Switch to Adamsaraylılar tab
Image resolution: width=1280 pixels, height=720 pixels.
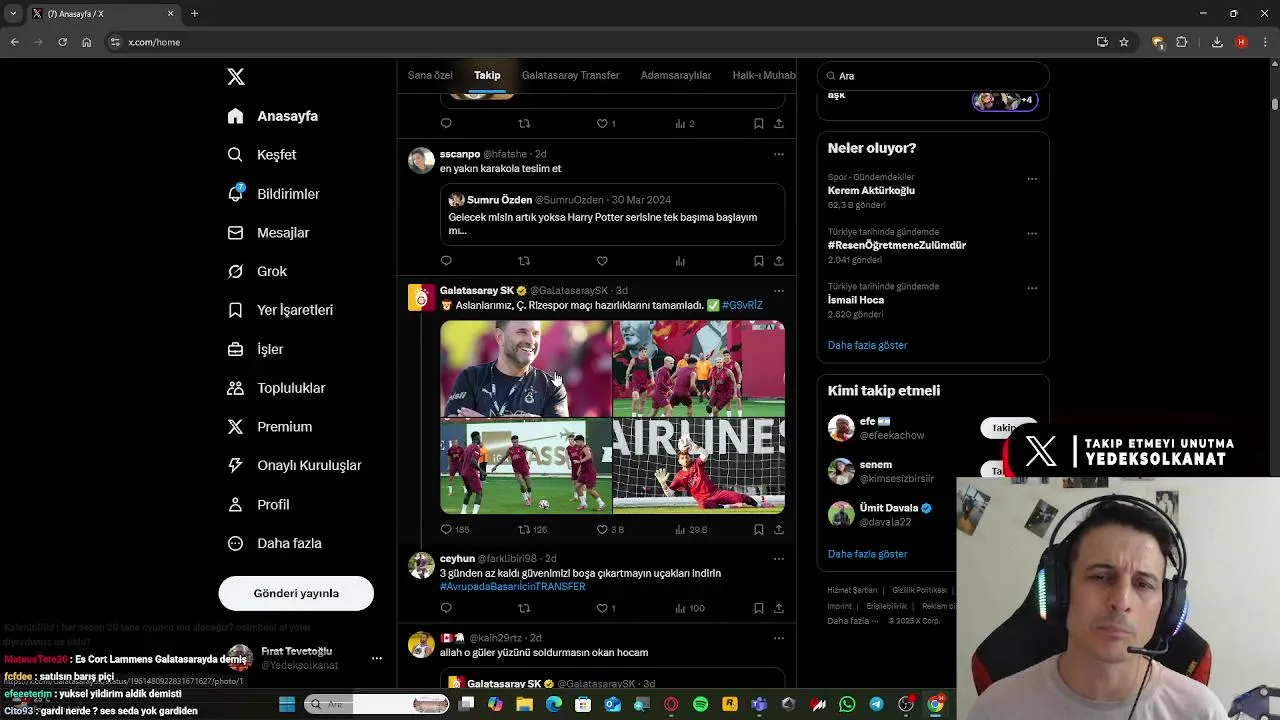pyautogui.click(x=676, y=75)
